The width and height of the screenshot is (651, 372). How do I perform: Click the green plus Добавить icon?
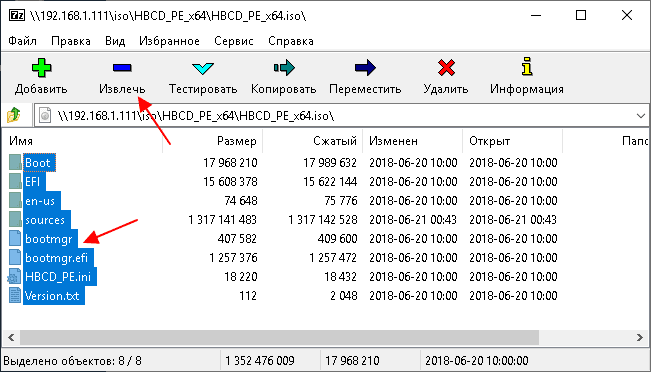click(x=41, y=68)
